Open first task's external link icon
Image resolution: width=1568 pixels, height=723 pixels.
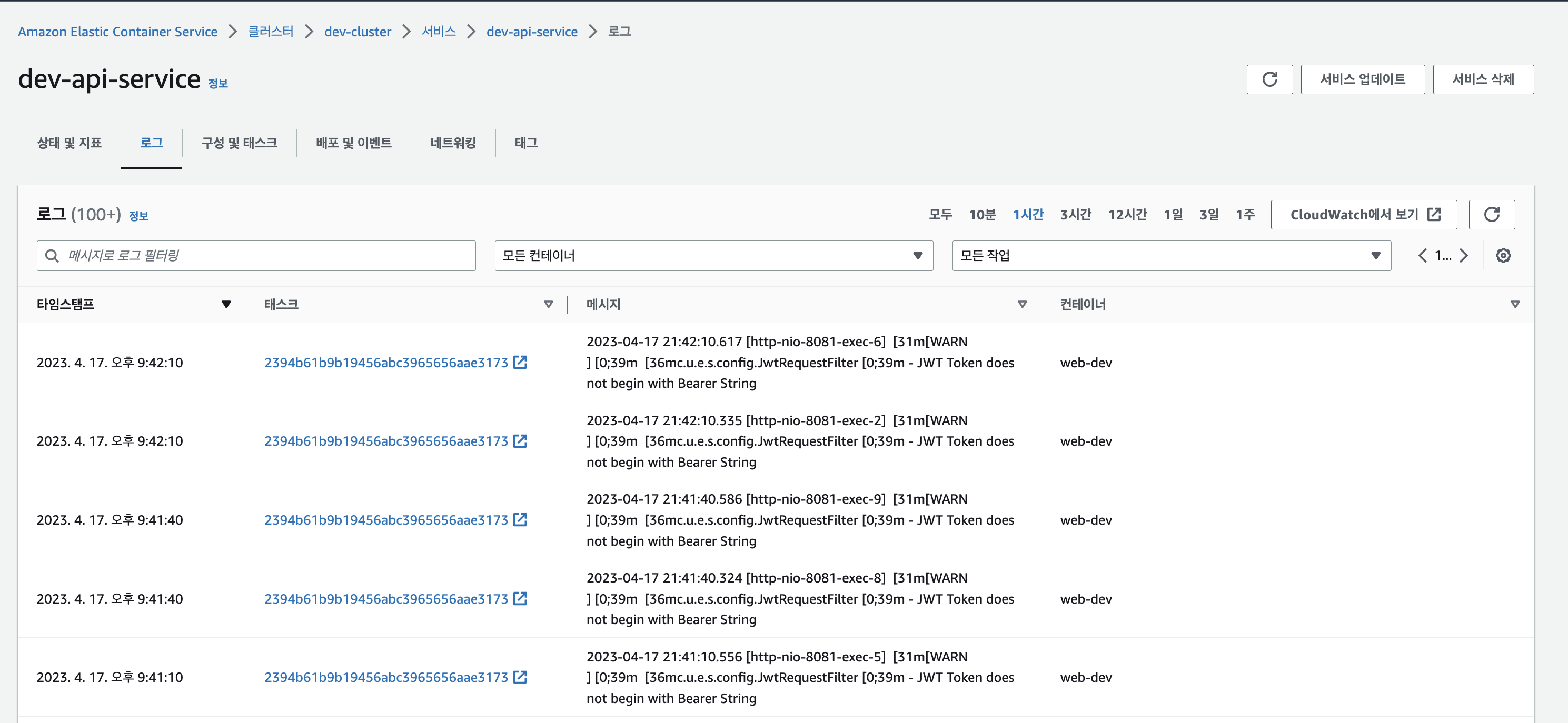pos(520,363)
